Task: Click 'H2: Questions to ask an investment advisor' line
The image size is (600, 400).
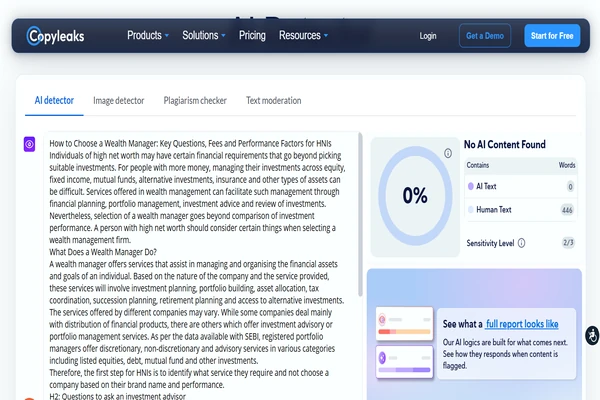Action: 117,396
